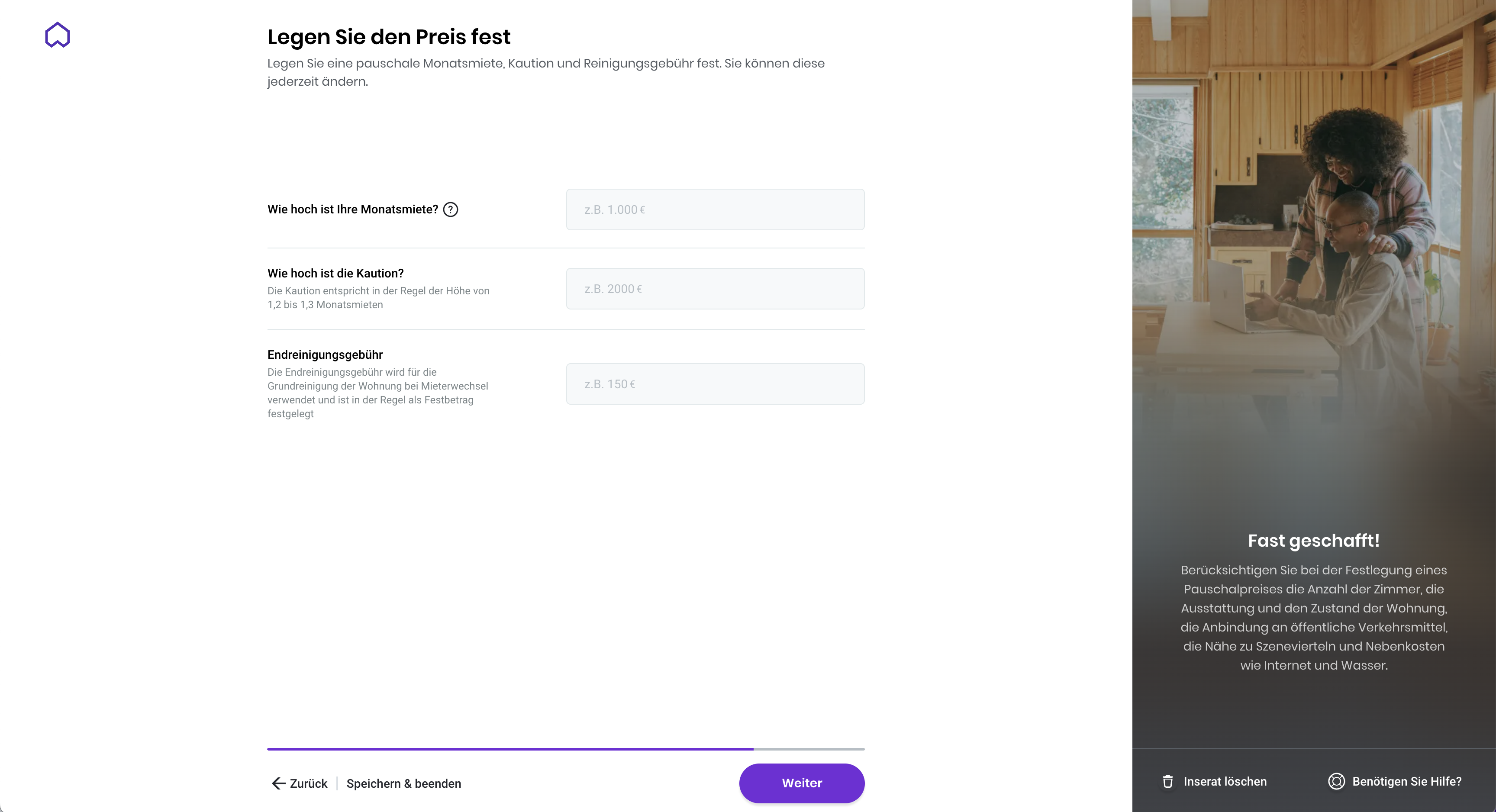
Task: Click the trash icon next to Inserat löschen
Action: 1167,782
